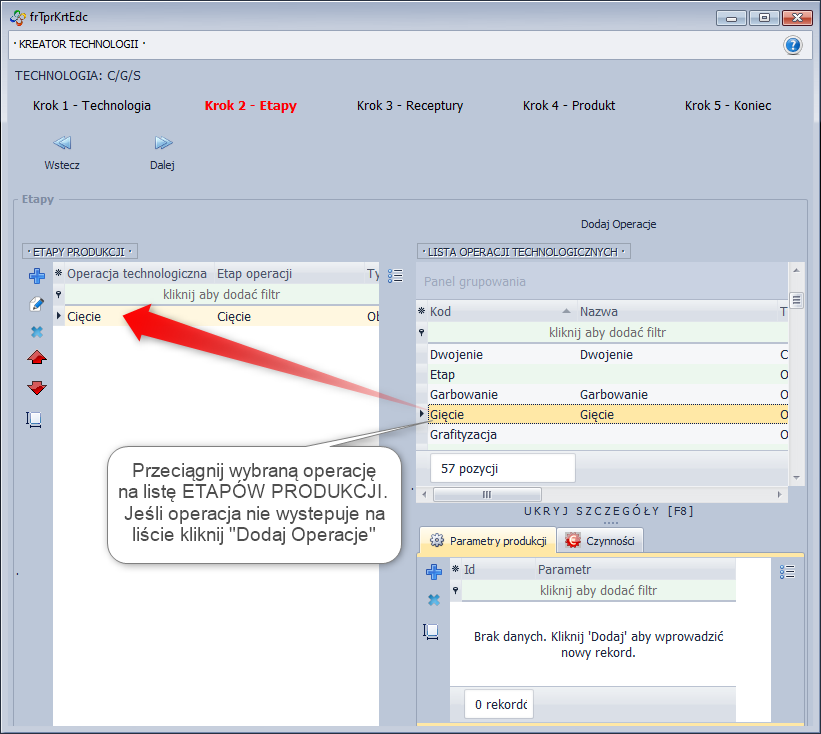Image resolution: width=821 pixels, height=734 pixels.
Task: Sort the operations list by Kod column
Action: point(495,312)
